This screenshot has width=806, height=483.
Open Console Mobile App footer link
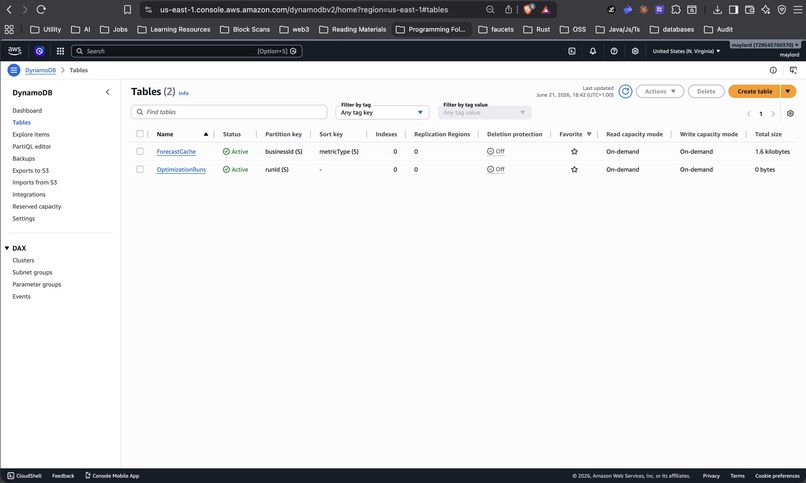(112, 476)
